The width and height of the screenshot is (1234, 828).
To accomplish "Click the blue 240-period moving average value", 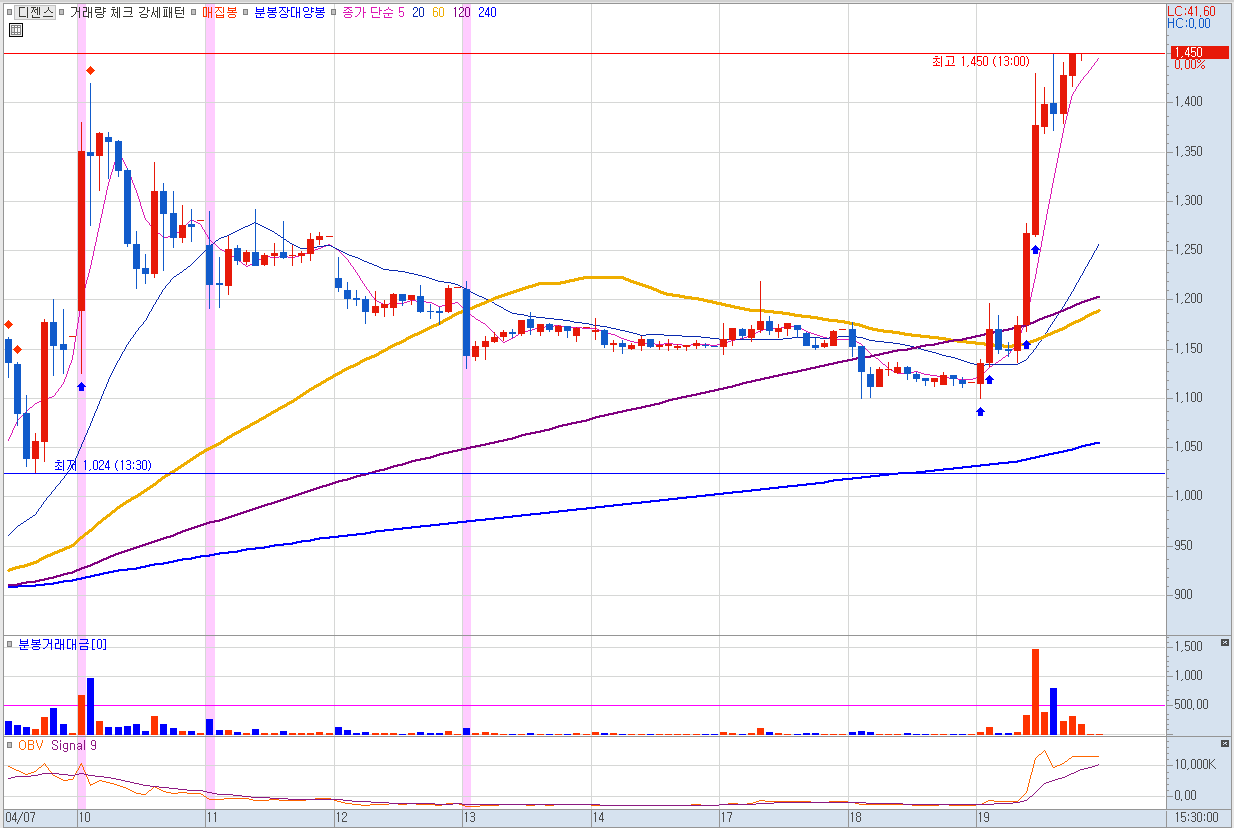I will (x=488, y=13).
